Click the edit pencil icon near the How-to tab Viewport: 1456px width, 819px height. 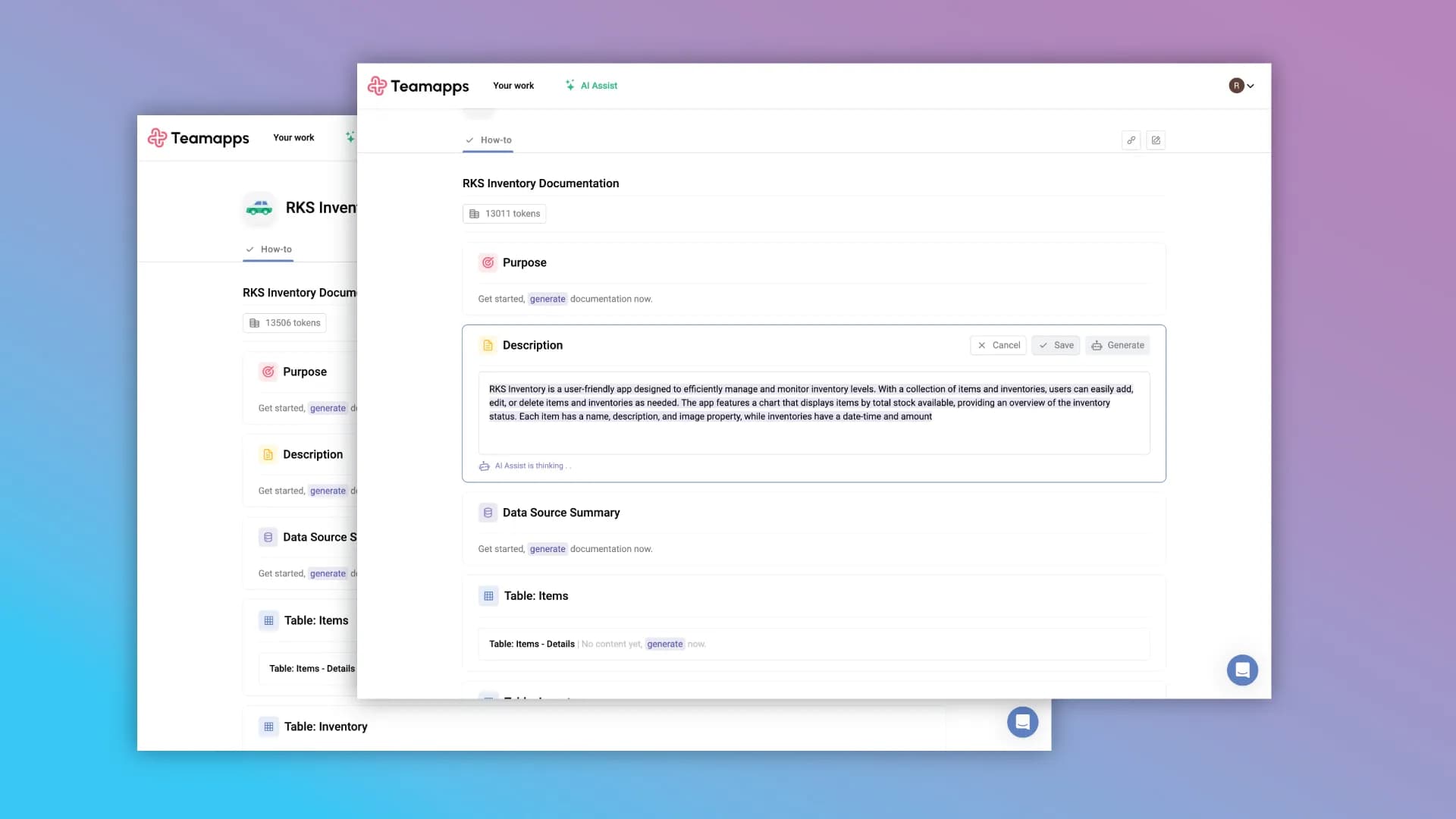tap(1156, 140)
